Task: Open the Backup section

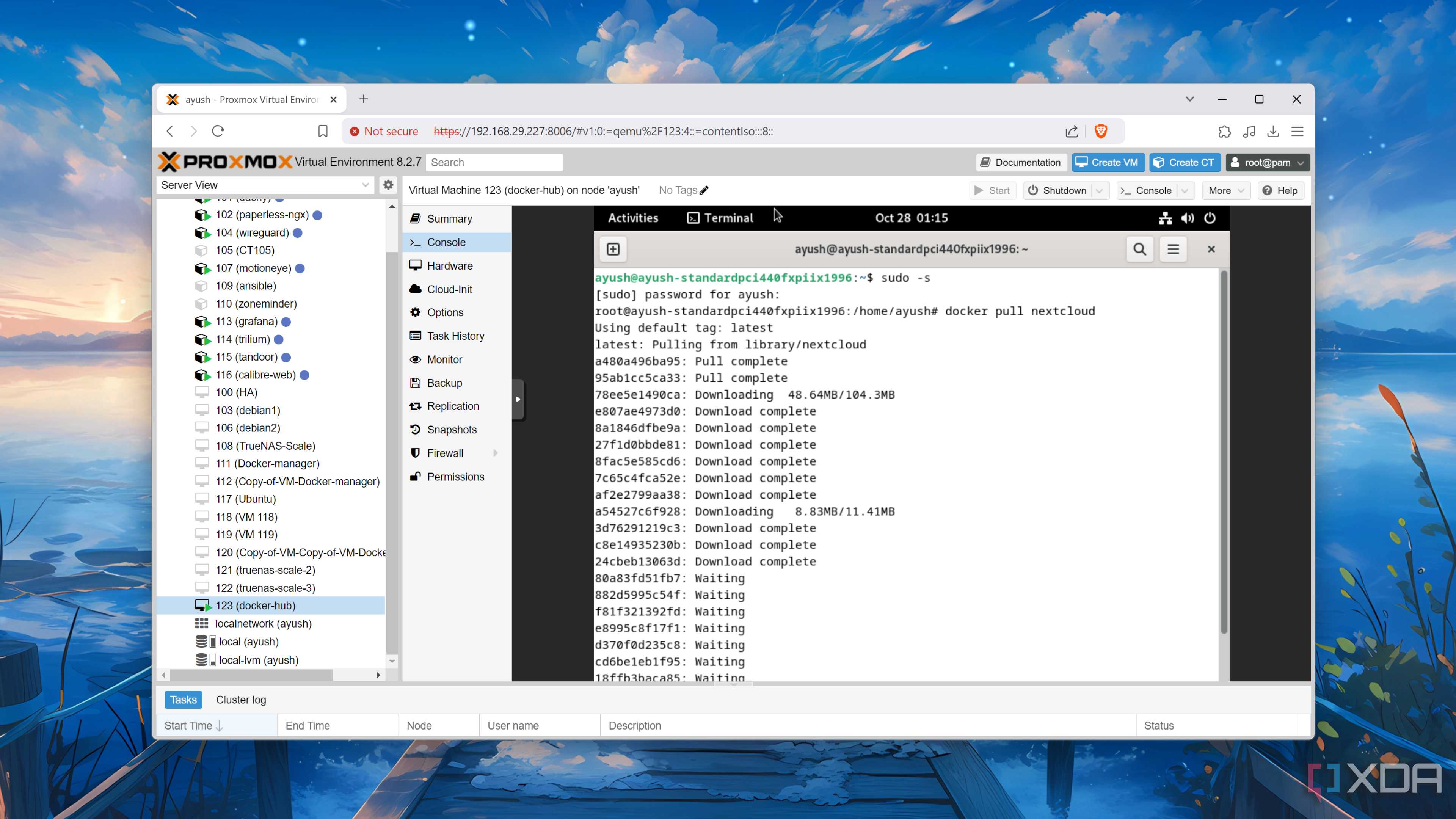Action: coord(457,383)
